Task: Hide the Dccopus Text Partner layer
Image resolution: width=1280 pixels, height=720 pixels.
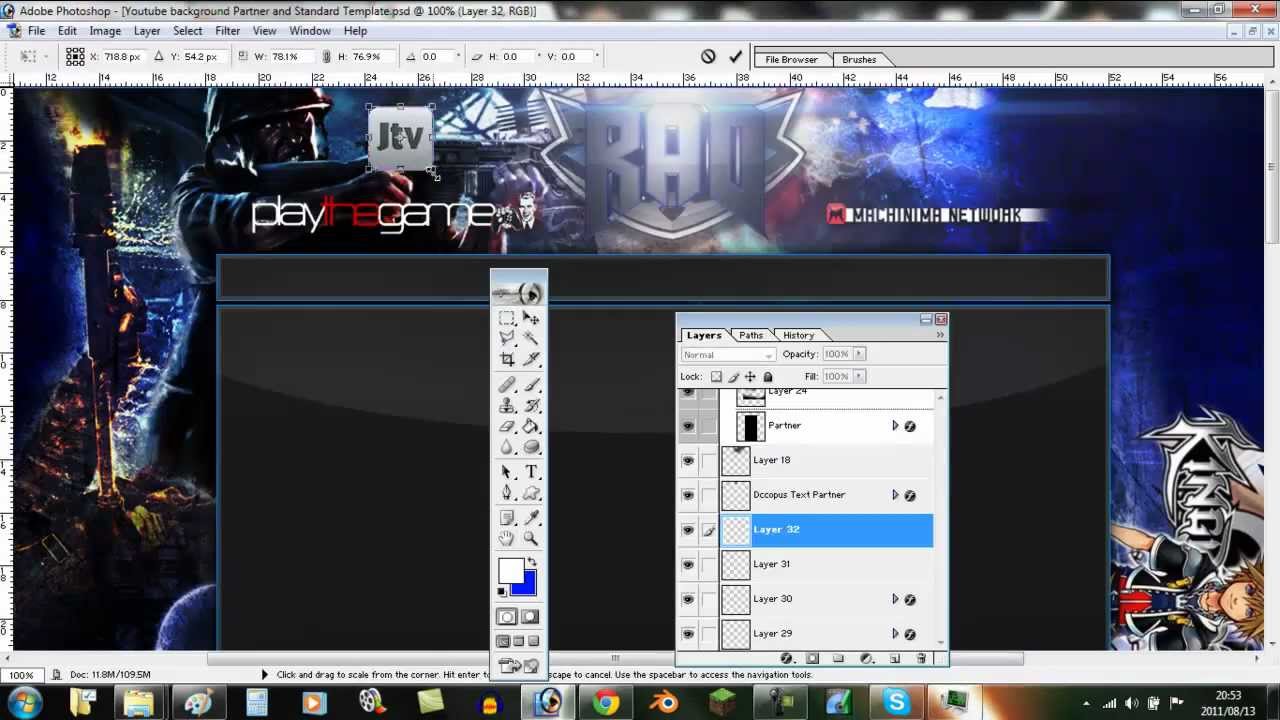Action: point(688,495)
